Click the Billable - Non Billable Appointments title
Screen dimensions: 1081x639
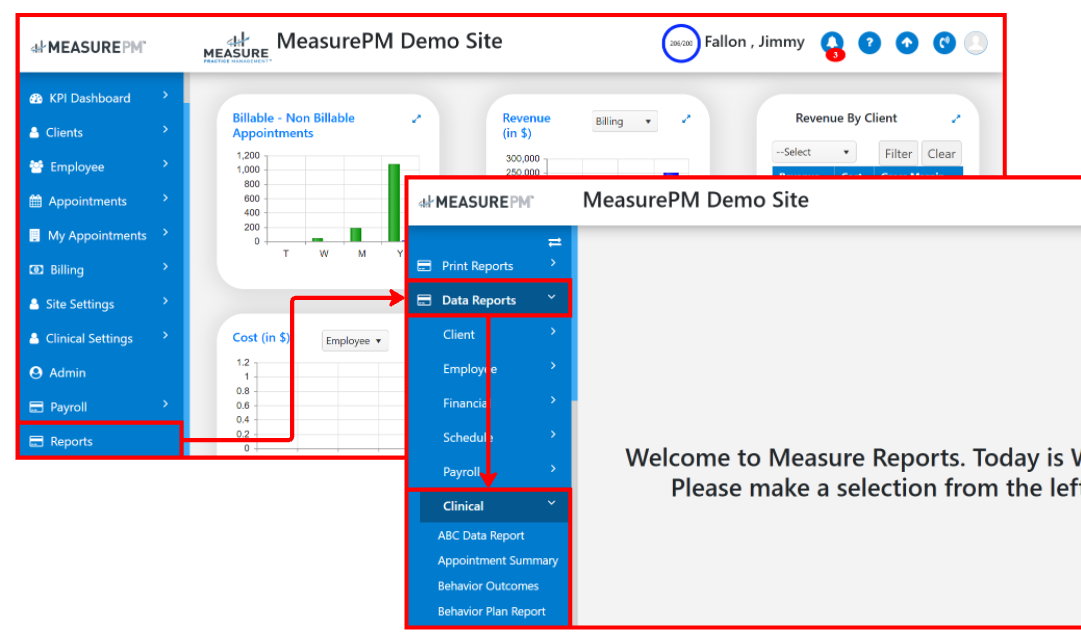tap(293, 125)
